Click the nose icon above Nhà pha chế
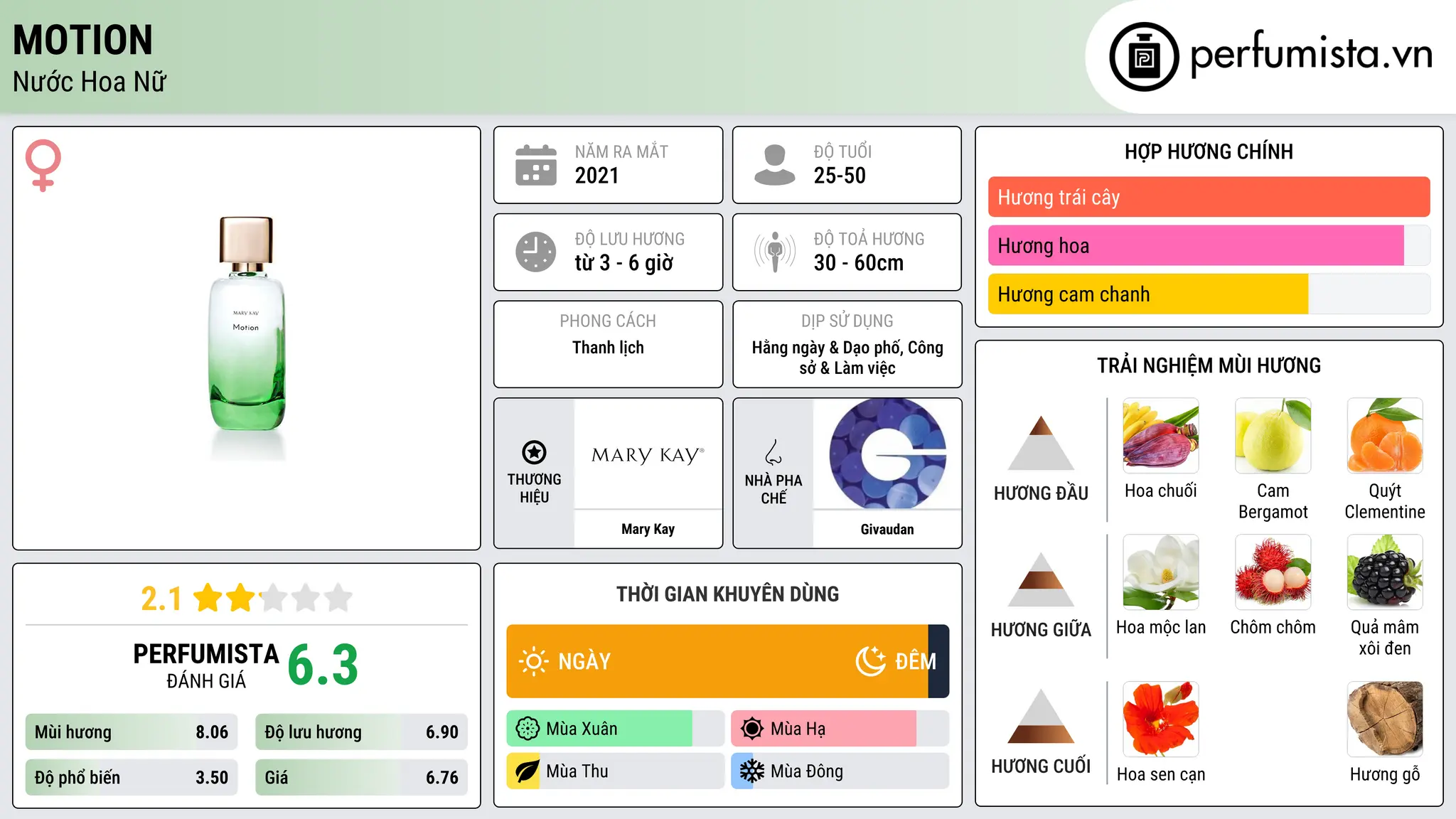1456x819 pixels. (x=773, y=452)
